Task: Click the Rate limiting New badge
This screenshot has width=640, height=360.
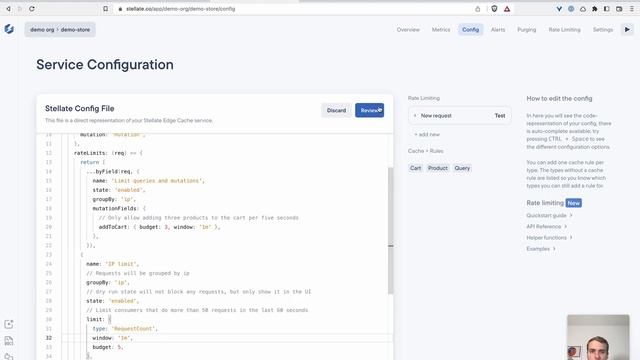Action: (573, 203)
